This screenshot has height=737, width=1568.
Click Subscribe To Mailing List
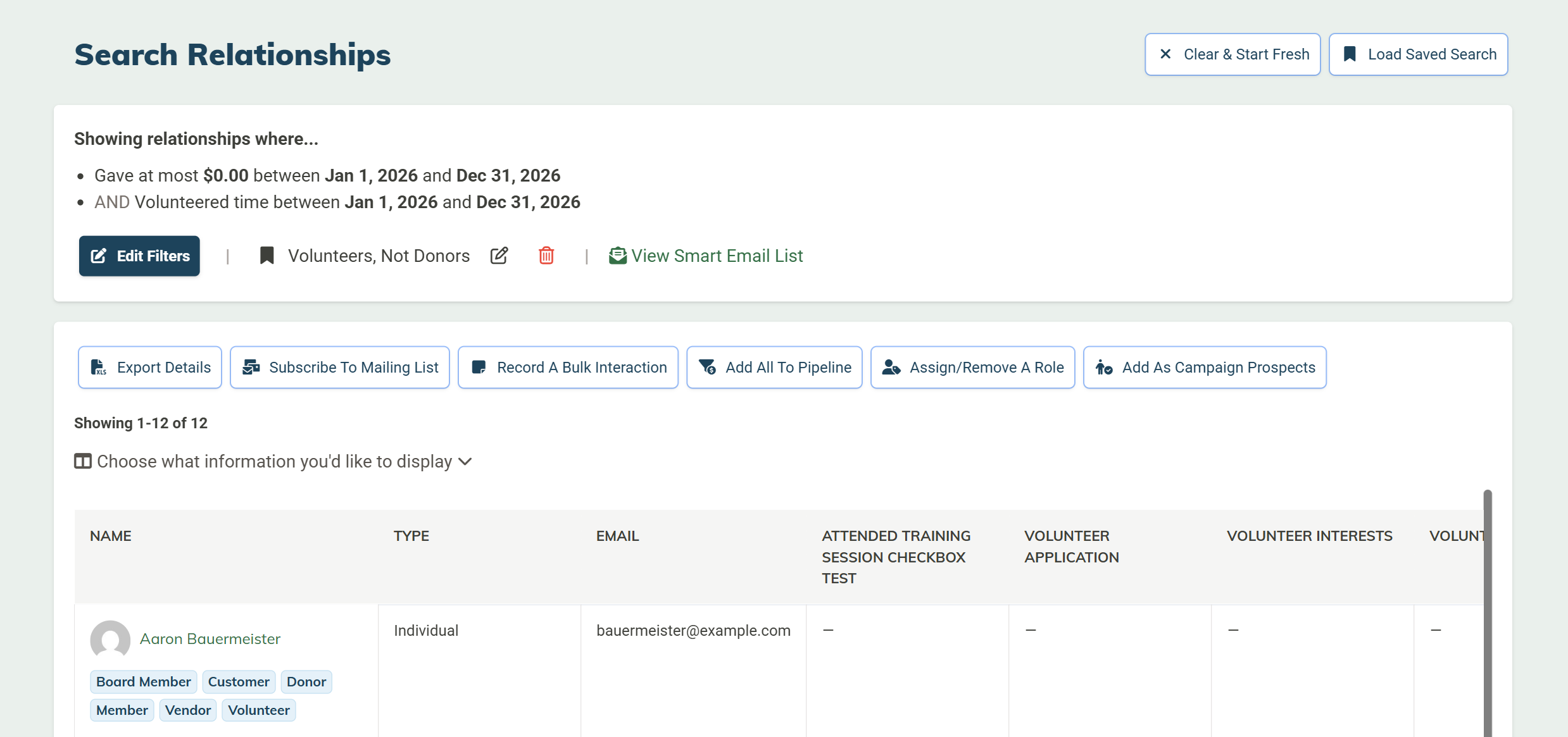(x=340, y=368)
